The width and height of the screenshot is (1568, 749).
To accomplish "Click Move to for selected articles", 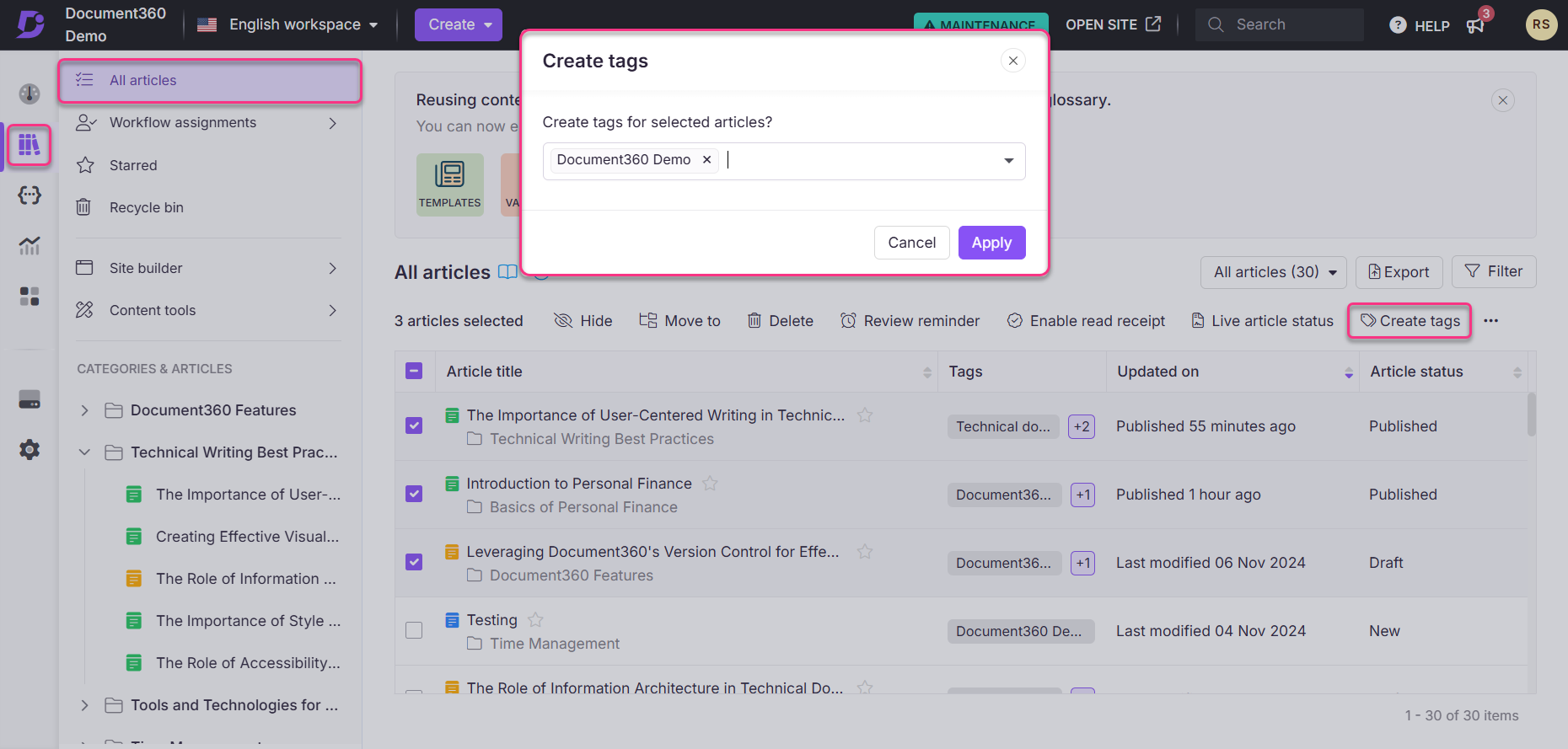I will (x=679, y=321).
